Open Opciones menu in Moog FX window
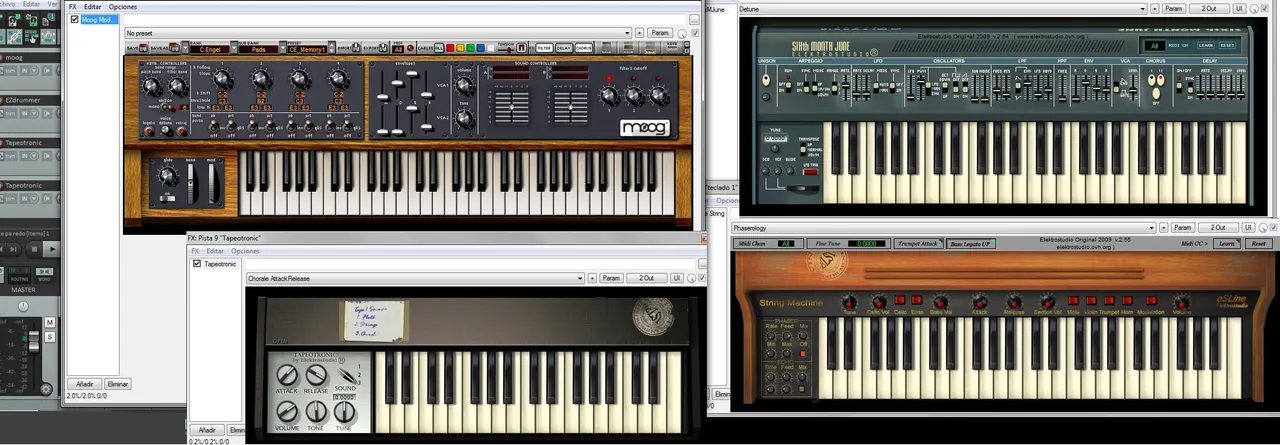Viewport: 1280px width, 445px height. tap(123, 7)
